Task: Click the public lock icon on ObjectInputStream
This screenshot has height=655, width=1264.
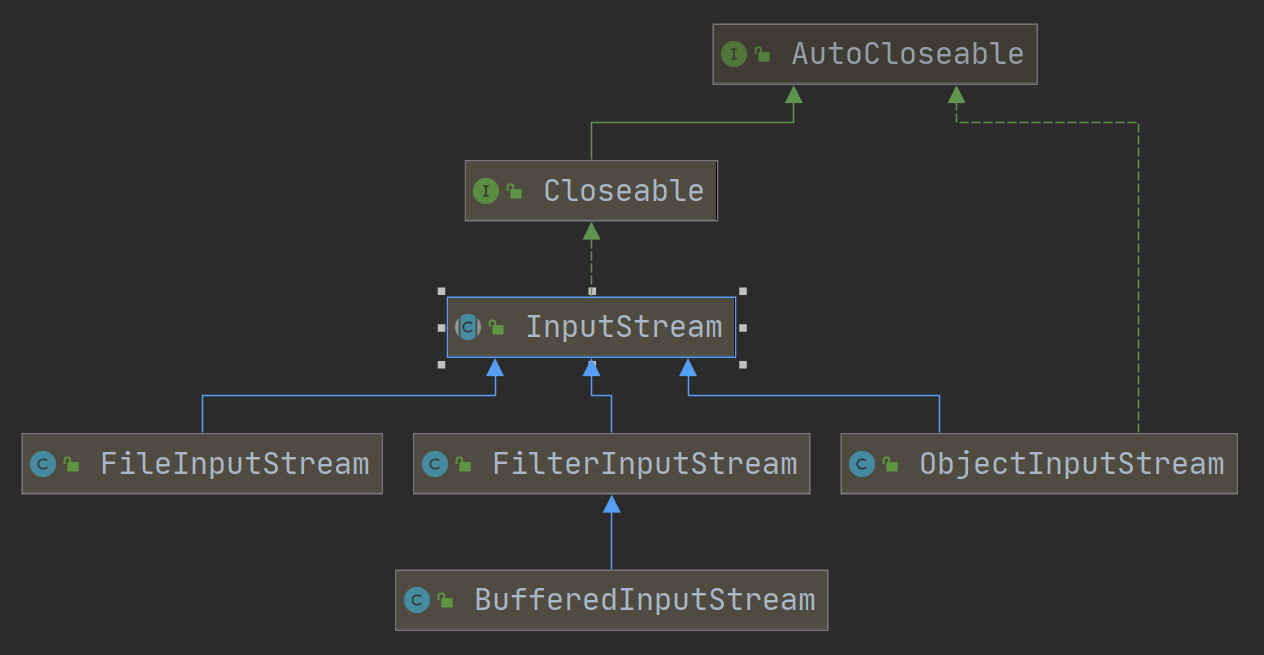Action: pyautogui.click(x=890, y=464)
